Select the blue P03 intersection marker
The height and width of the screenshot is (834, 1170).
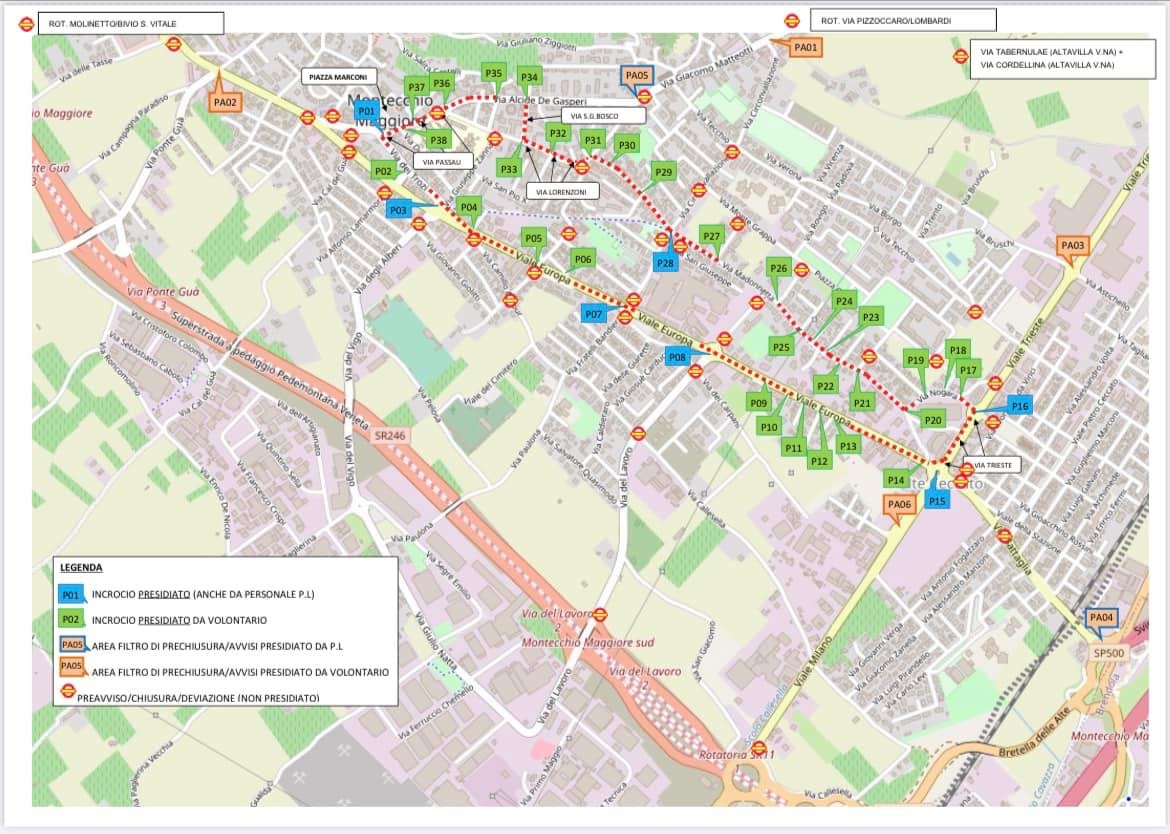click(398, 210)
